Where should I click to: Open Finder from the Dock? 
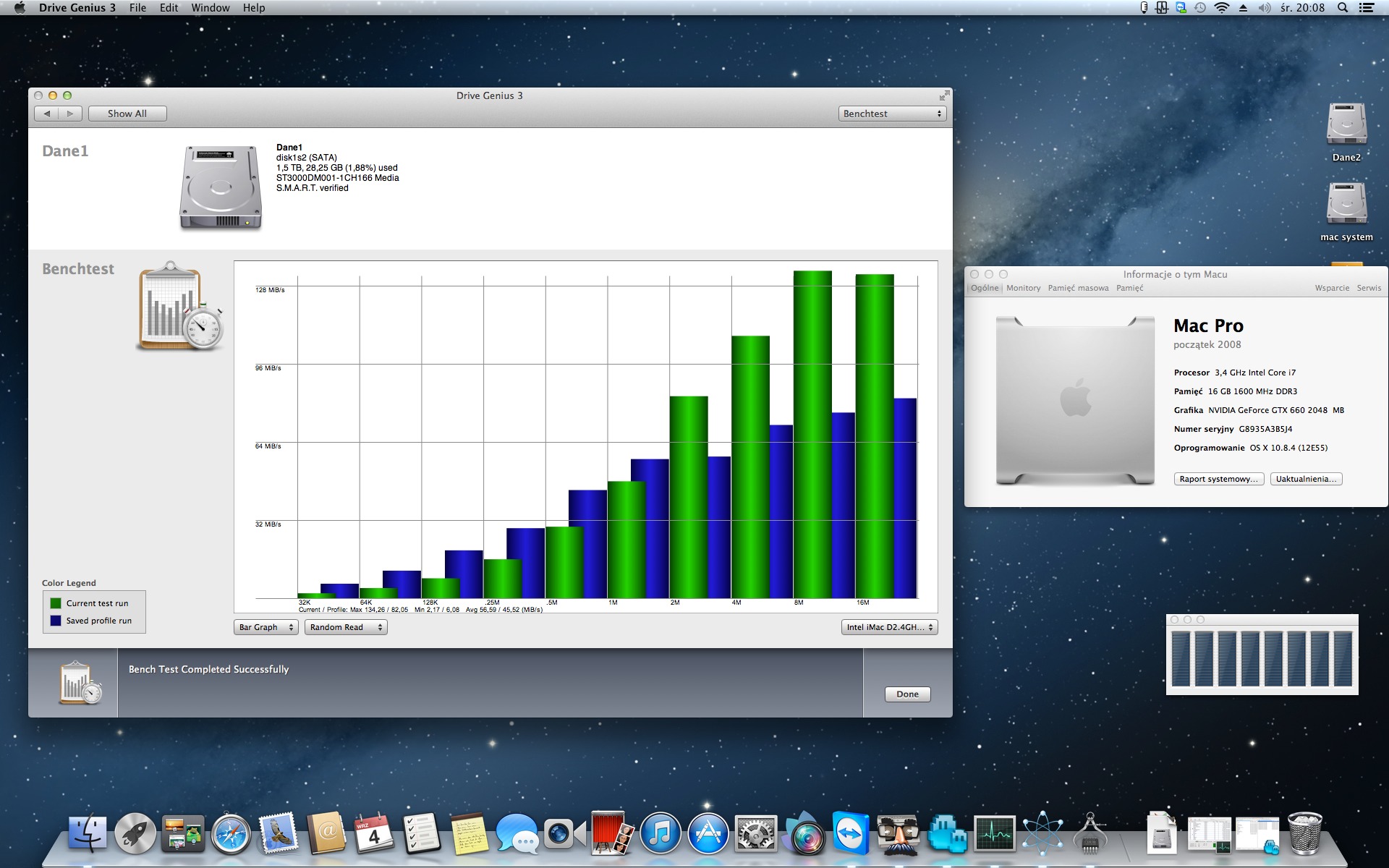(x=88, y=833)
